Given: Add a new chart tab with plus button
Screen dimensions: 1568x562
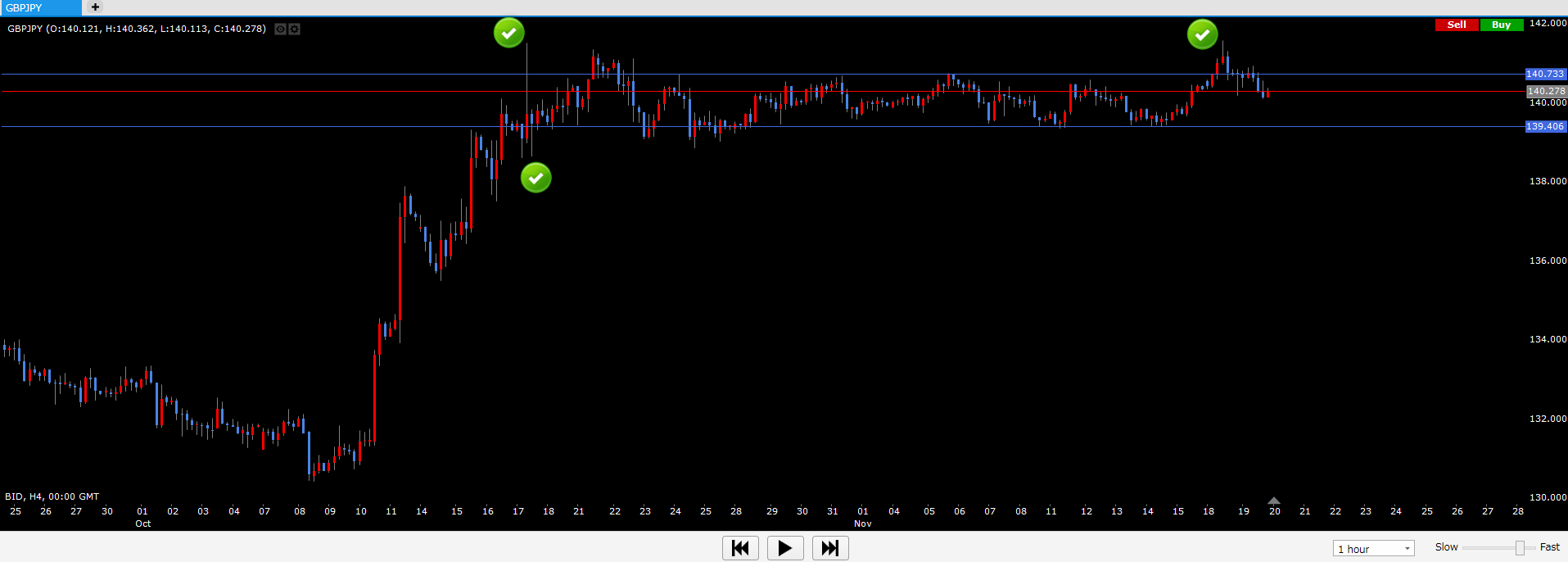Looking at the screenshot, I should [x=95, y=7].
